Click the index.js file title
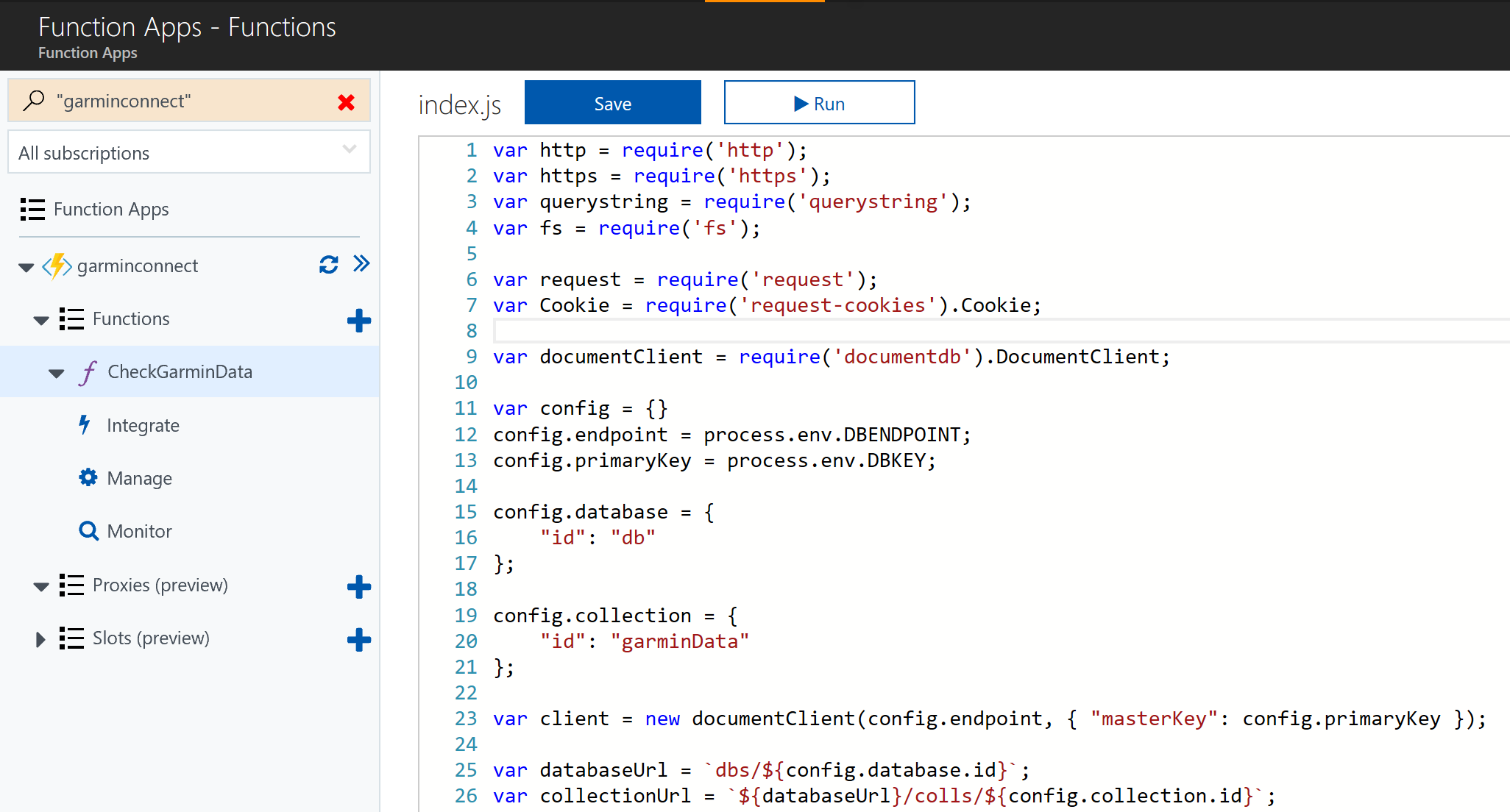The image size is (1510, 812). 459,105
